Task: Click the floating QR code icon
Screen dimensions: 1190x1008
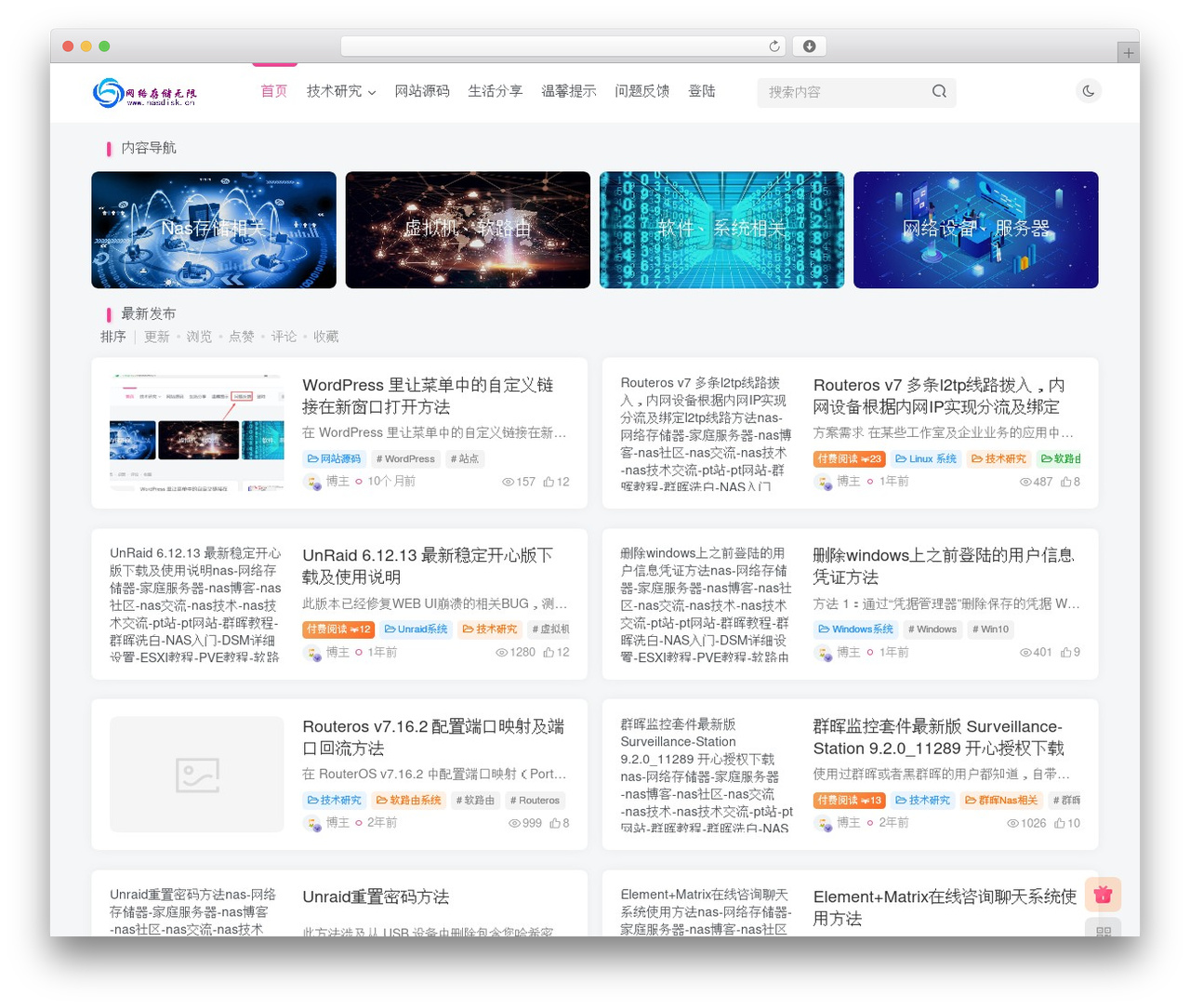Action: 1103,929
